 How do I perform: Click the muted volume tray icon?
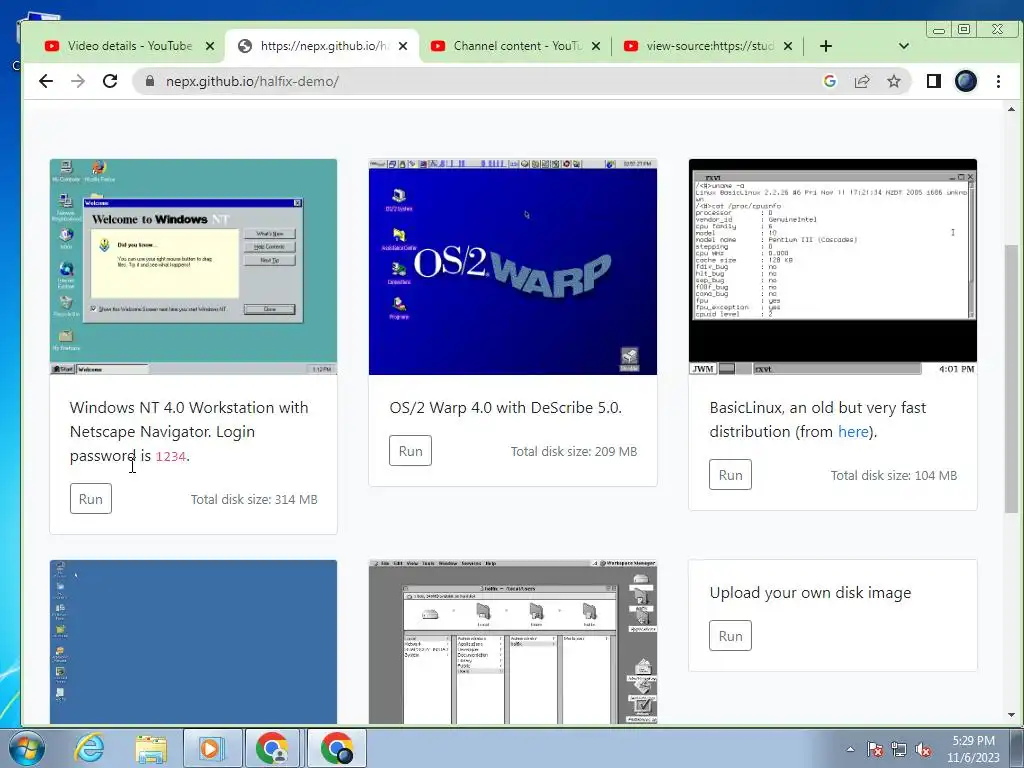(x=923, y=749)
